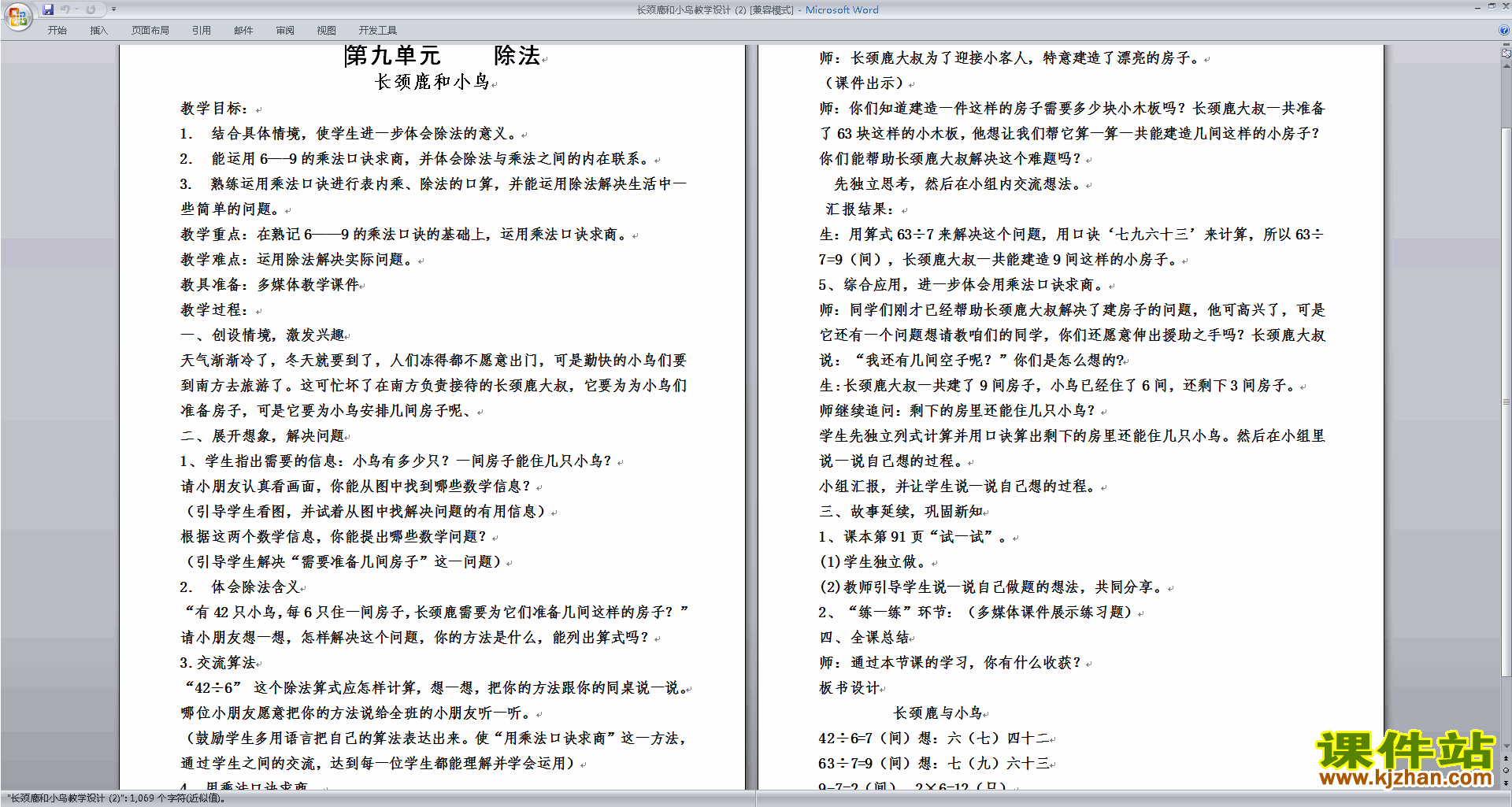1512x807 pixels.
Task: Click the formula line 42÷6=7（间）
Action: [934, 739]
